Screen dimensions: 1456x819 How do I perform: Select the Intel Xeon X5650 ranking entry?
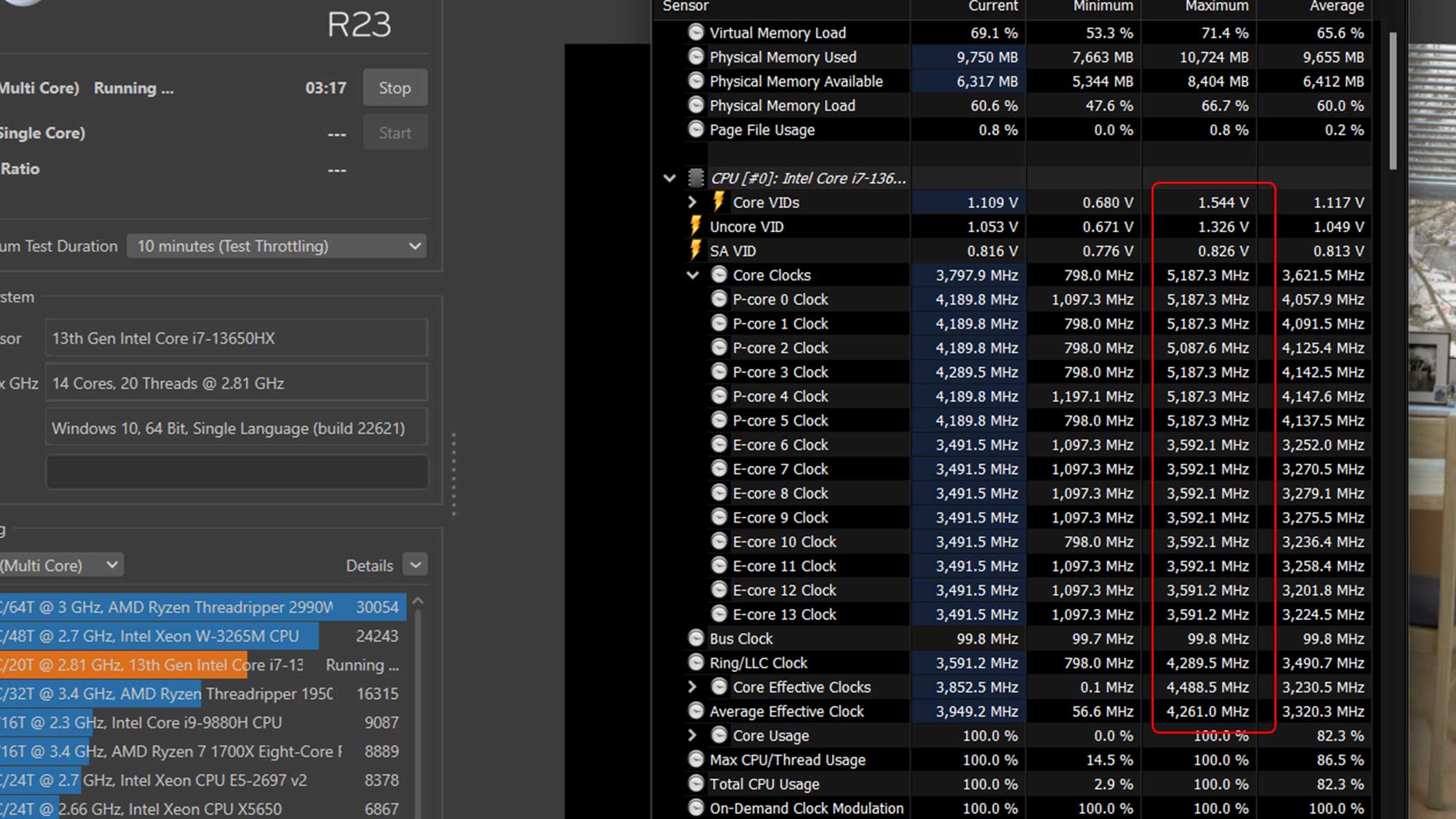203,809
